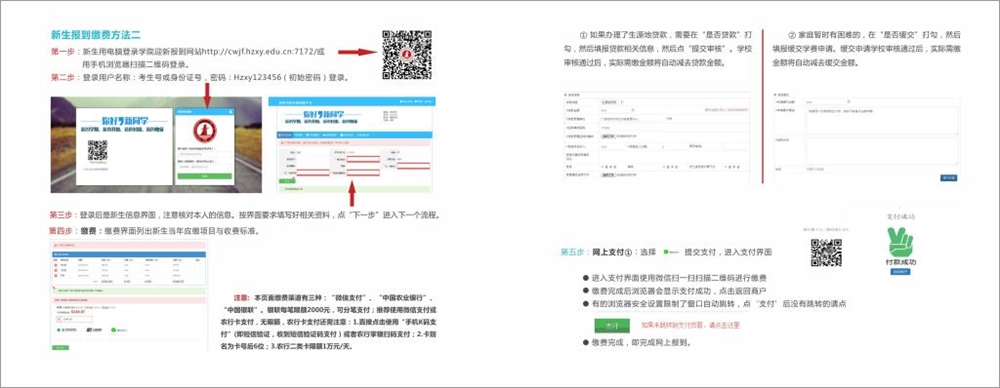Click the 第五步 label
1000x388 pixels.
[573, 252]
